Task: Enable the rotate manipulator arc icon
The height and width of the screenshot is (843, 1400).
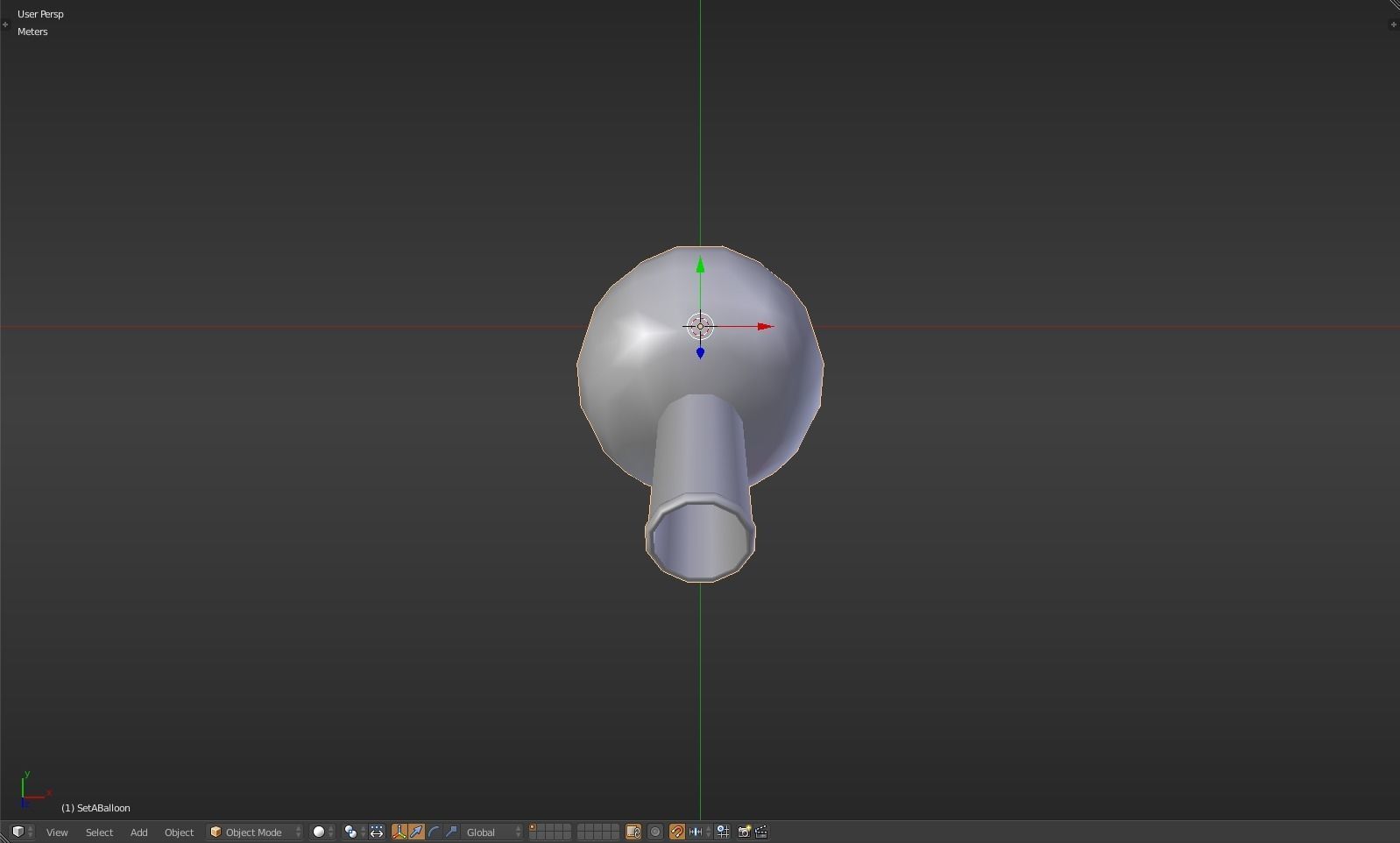Action: click(x=434, y=832)
